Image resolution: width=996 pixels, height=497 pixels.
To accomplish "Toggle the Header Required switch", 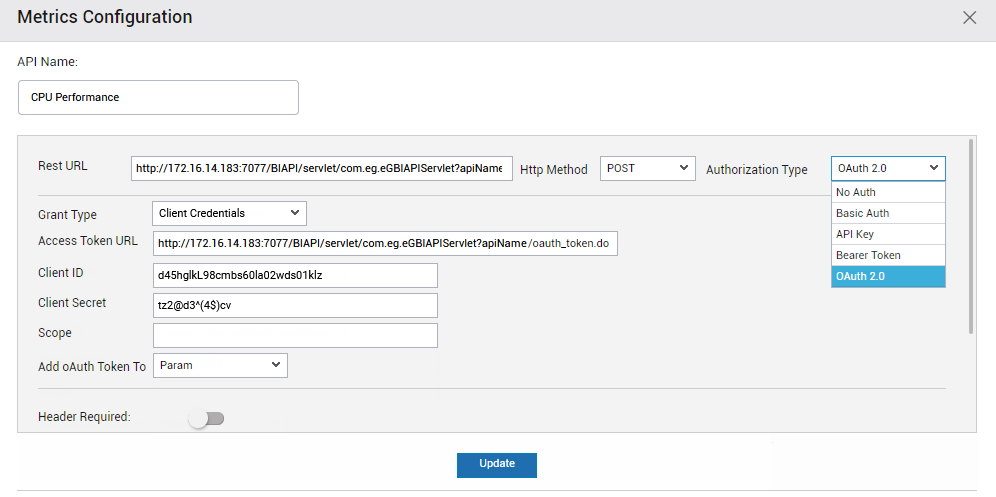I will click(207, 419).
